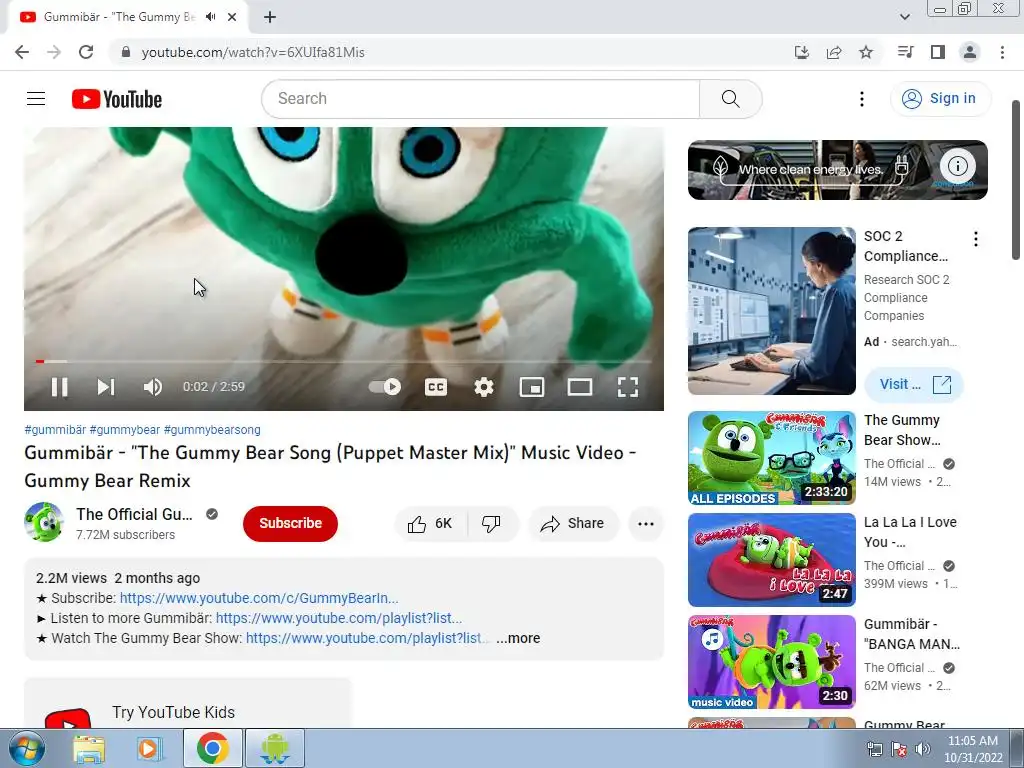Go to YouTube home via logo

coord(117,99)
